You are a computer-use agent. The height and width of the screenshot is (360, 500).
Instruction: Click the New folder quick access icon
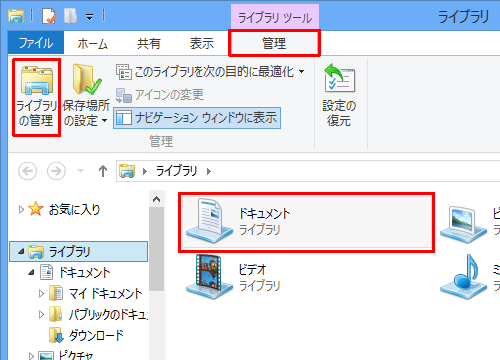[71, 16]
